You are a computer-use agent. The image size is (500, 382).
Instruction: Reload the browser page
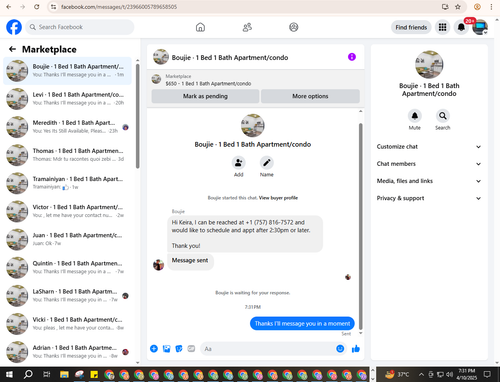[36, 7]
